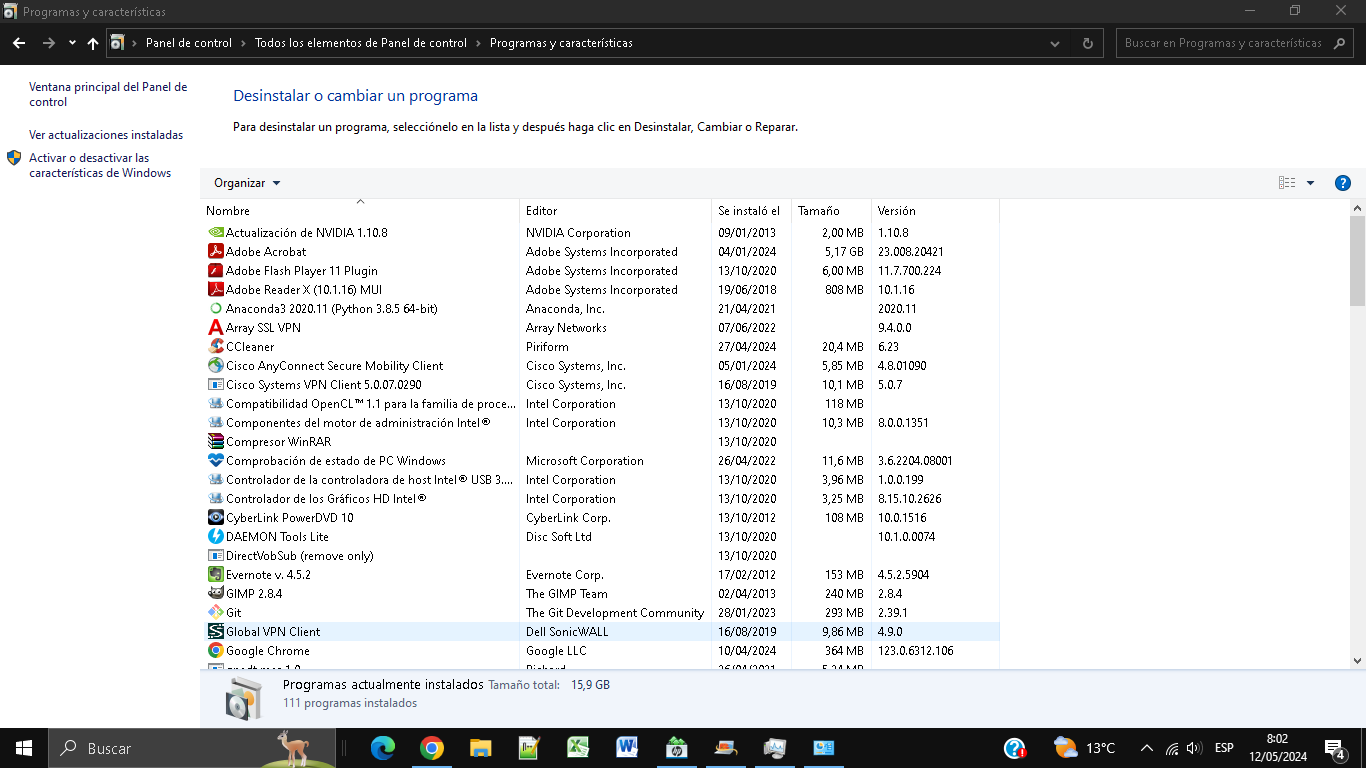
Task: Show hidden system tray icons
Action: 1146,748
